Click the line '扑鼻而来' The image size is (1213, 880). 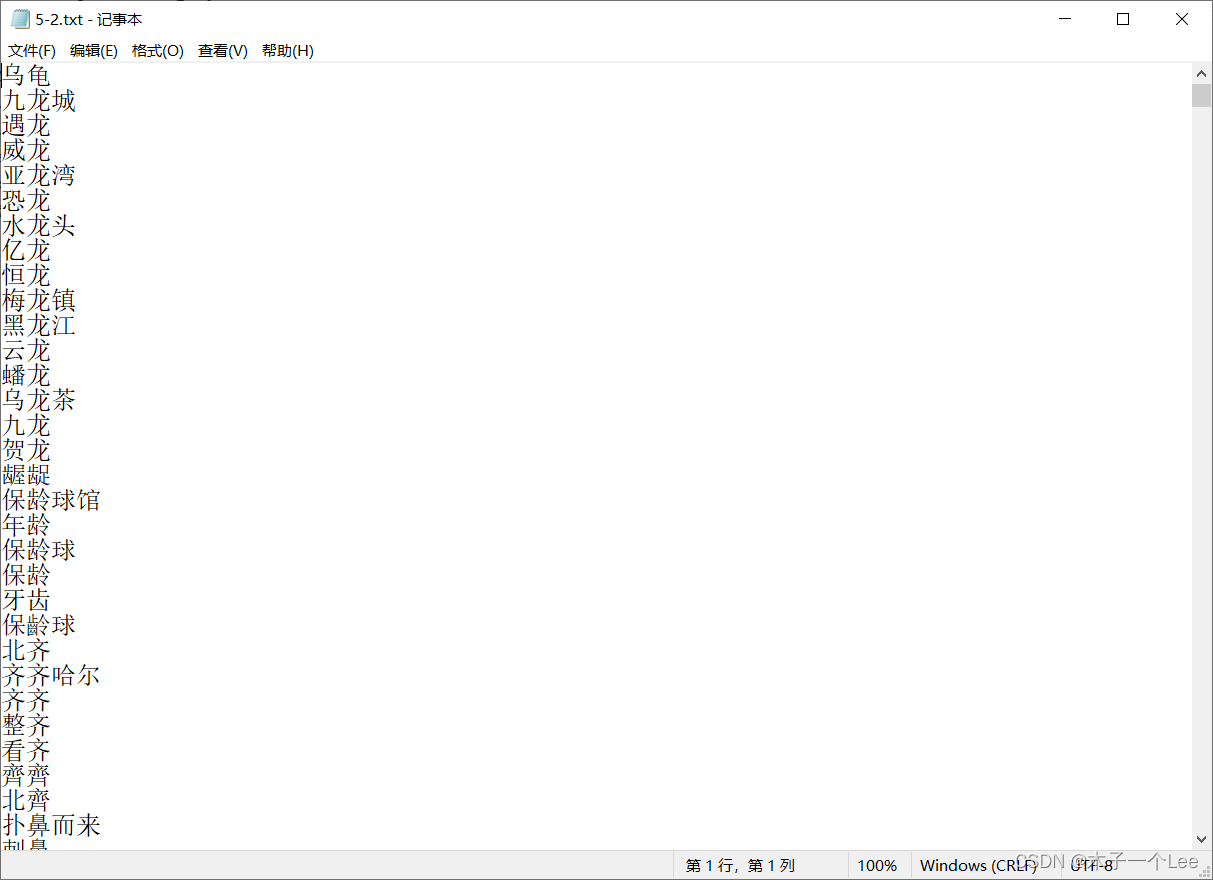pyautogui.click(x=51, y=825)
